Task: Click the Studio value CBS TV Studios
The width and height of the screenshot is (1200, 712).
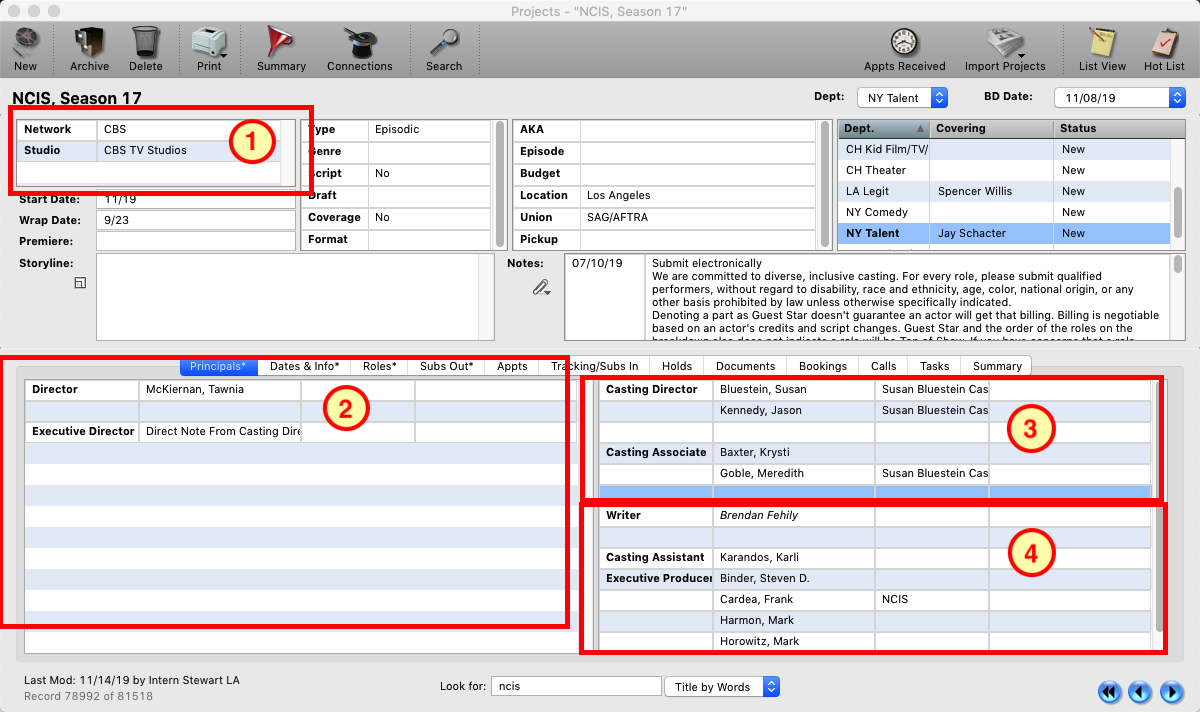Action: [x=145, y=150]
